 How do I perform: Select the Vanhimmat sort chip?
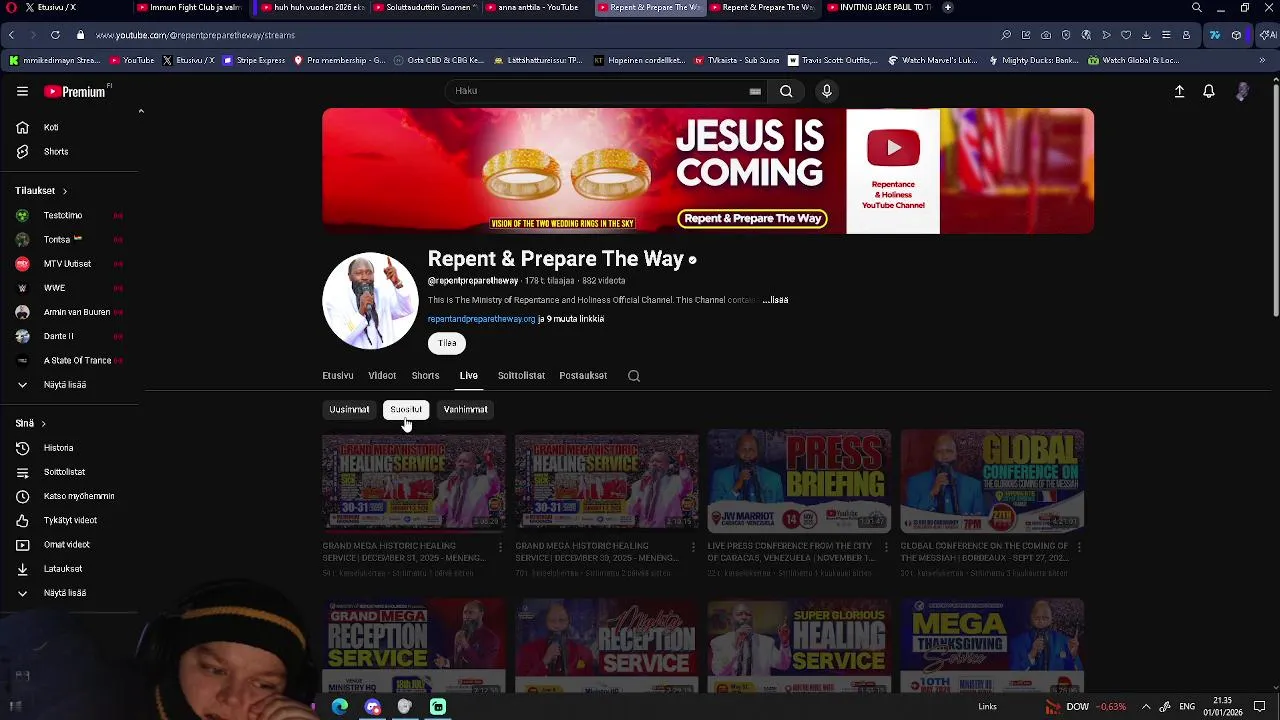465,409
